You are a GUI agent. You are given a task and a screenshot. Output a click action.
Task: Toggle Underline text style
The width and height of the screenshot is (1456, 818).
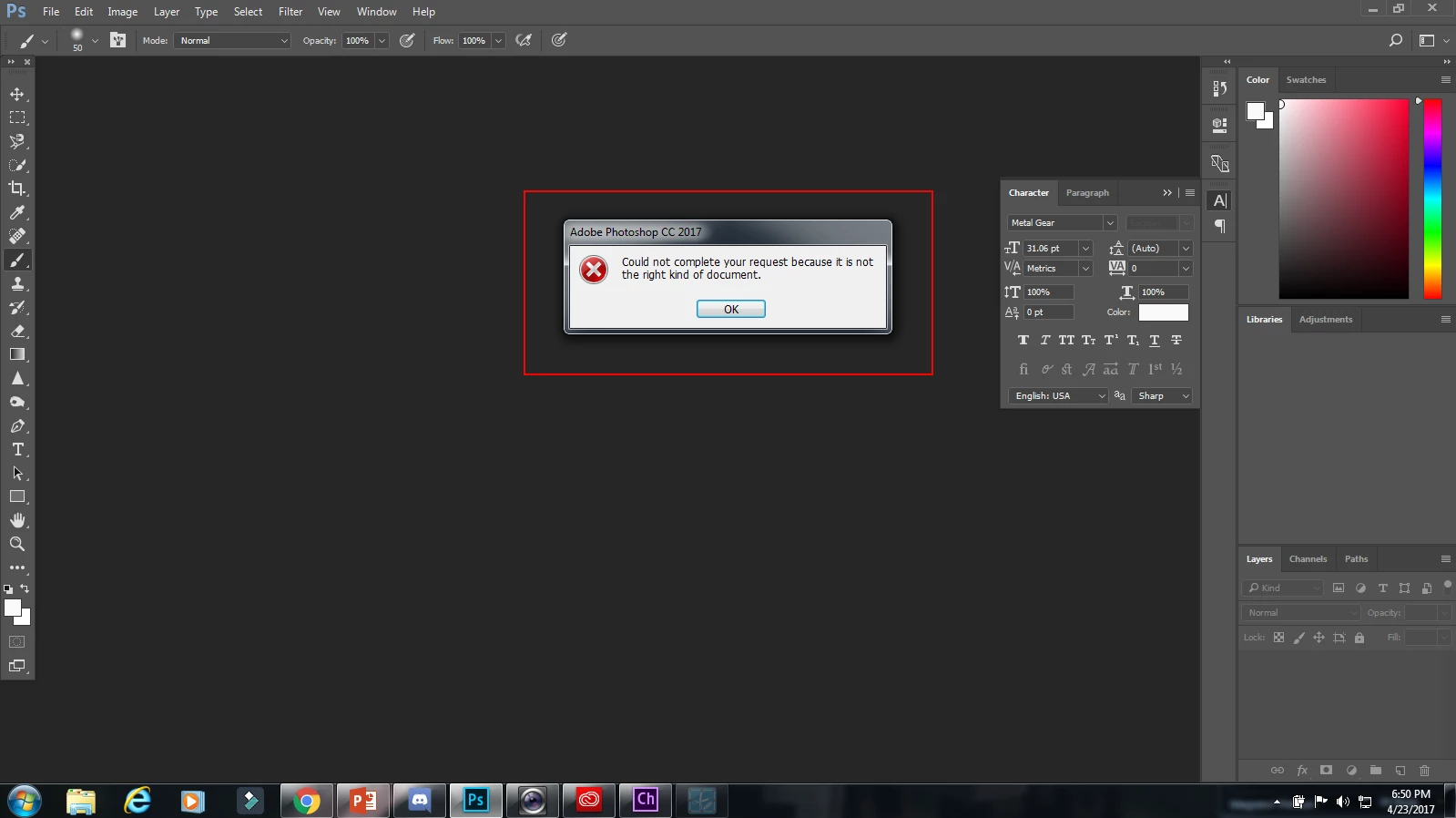pyautogui.click(x=1155, y=340)
